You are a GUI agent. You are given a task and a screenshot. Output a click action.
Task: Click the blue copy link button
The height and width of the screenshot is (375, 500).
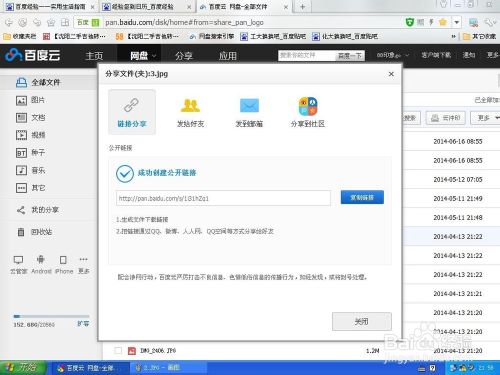tap(362, 197)
